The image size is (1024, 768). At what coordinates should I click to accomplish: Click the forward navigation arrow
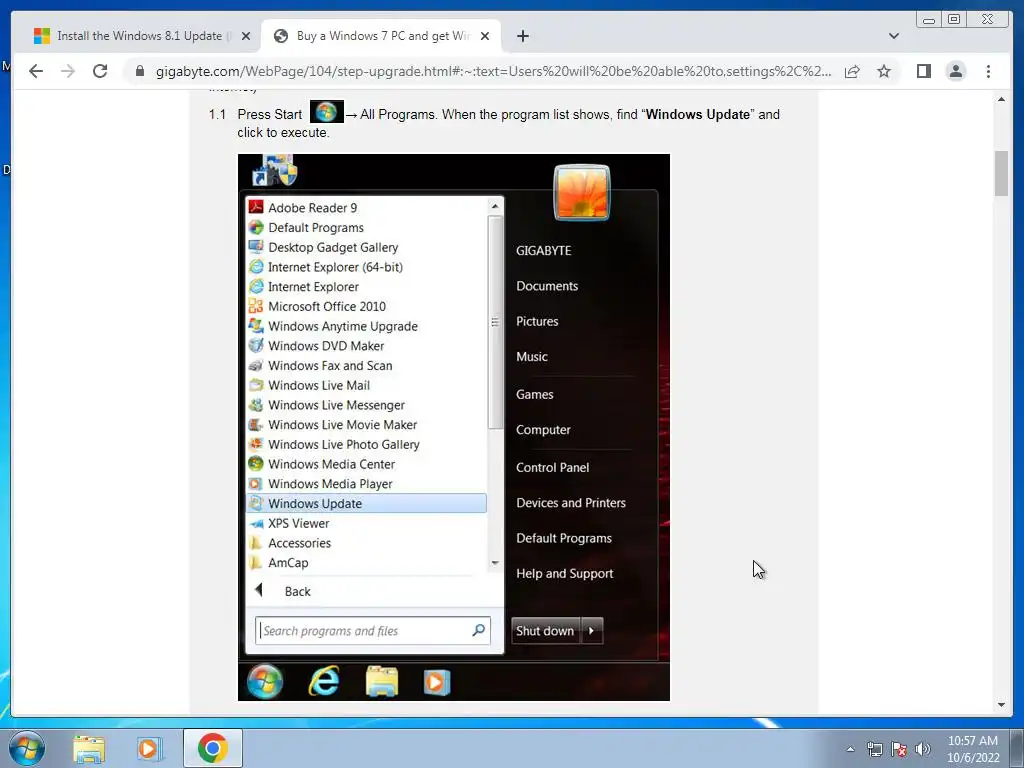[68, 71]
